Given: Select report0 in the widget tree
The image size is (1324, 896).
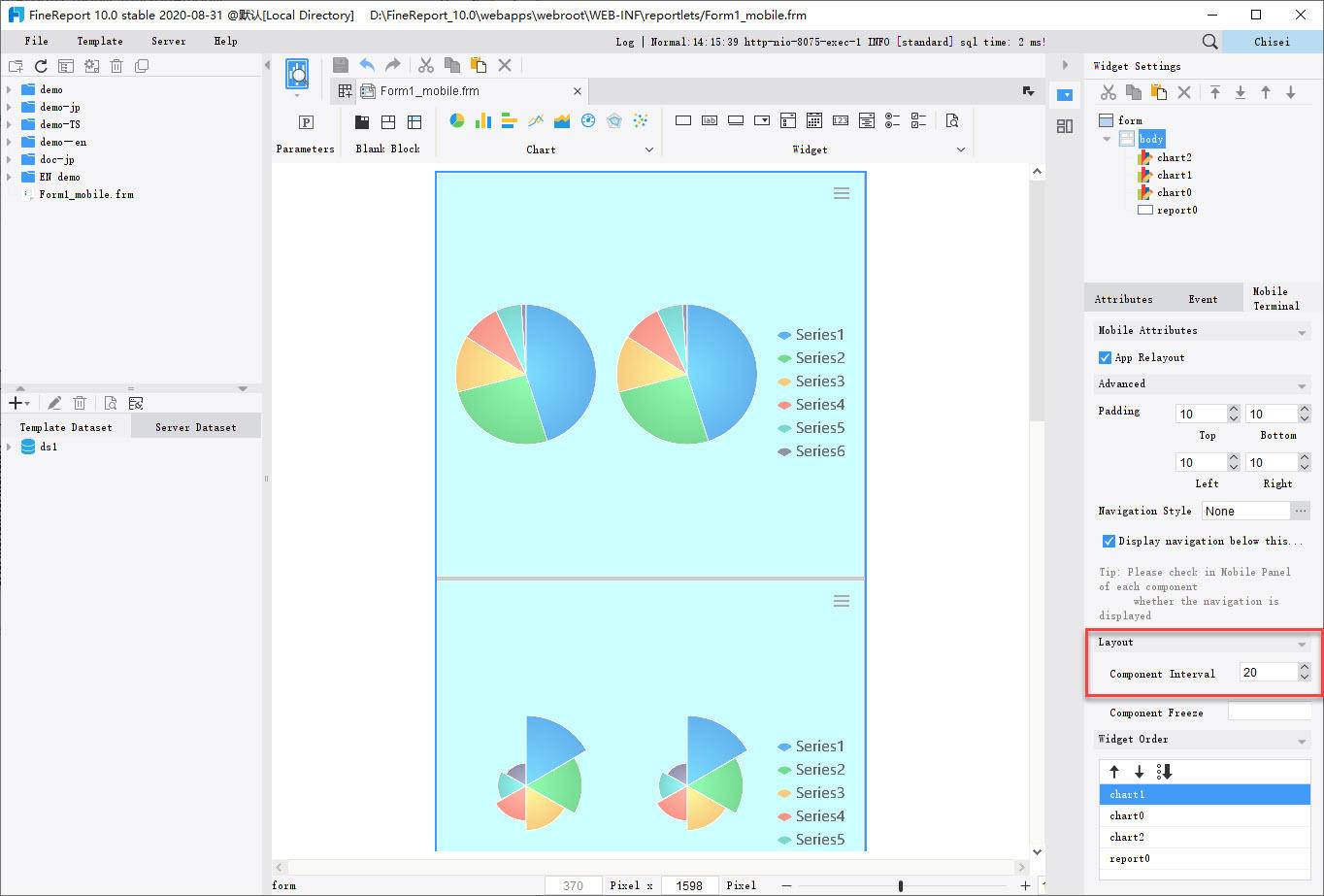Looking at the screenshot, I should pos(1176,210).
